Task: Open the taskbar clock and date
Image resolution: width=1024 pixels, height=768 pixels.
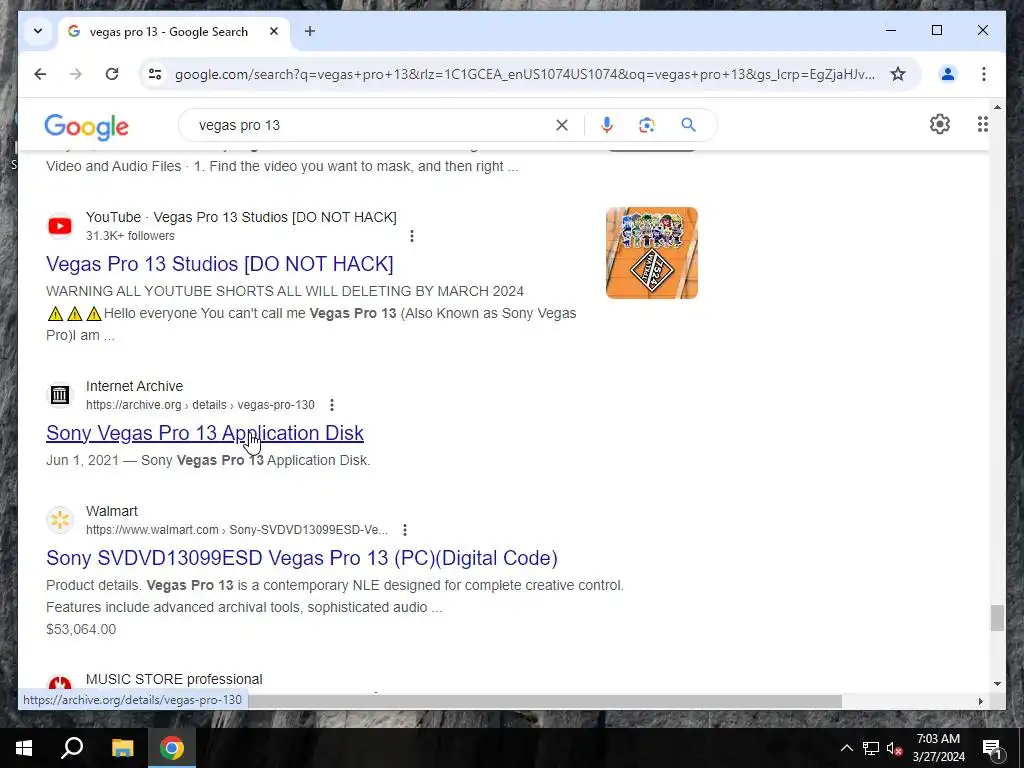Action: point(938,748)
